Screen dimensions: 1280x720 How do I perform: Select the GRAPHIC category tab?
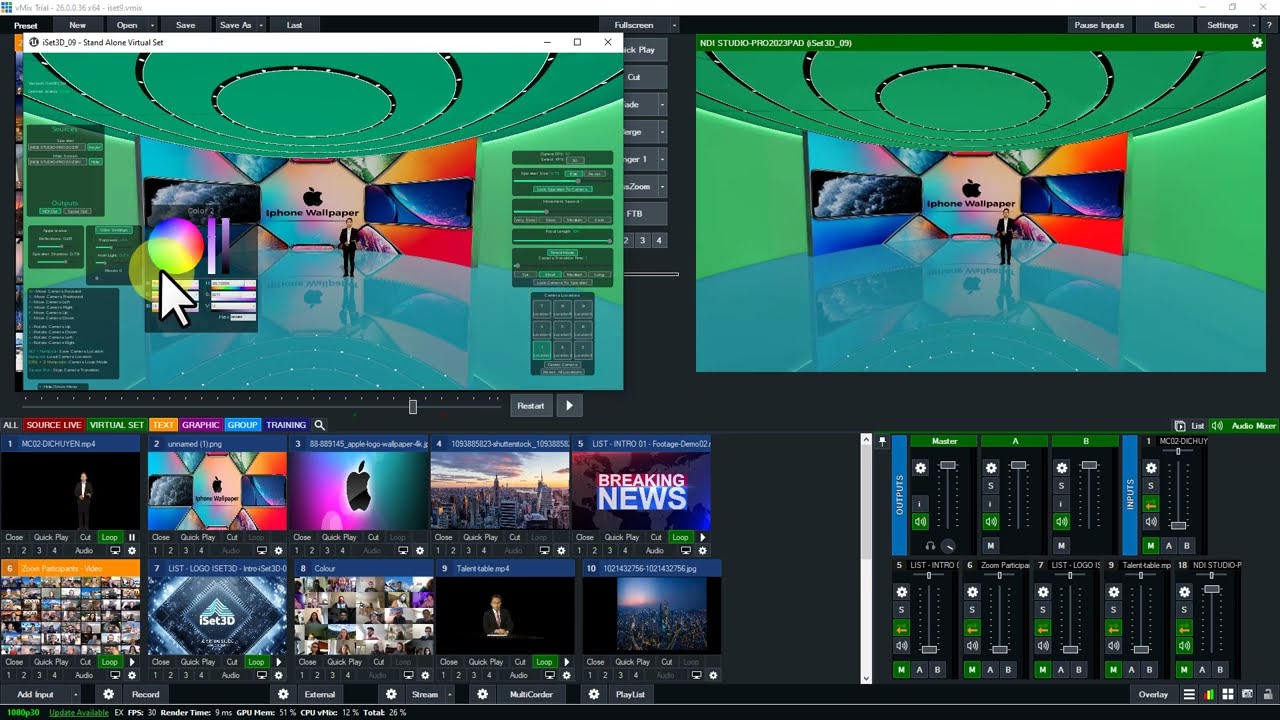click(x=200, y=425)
